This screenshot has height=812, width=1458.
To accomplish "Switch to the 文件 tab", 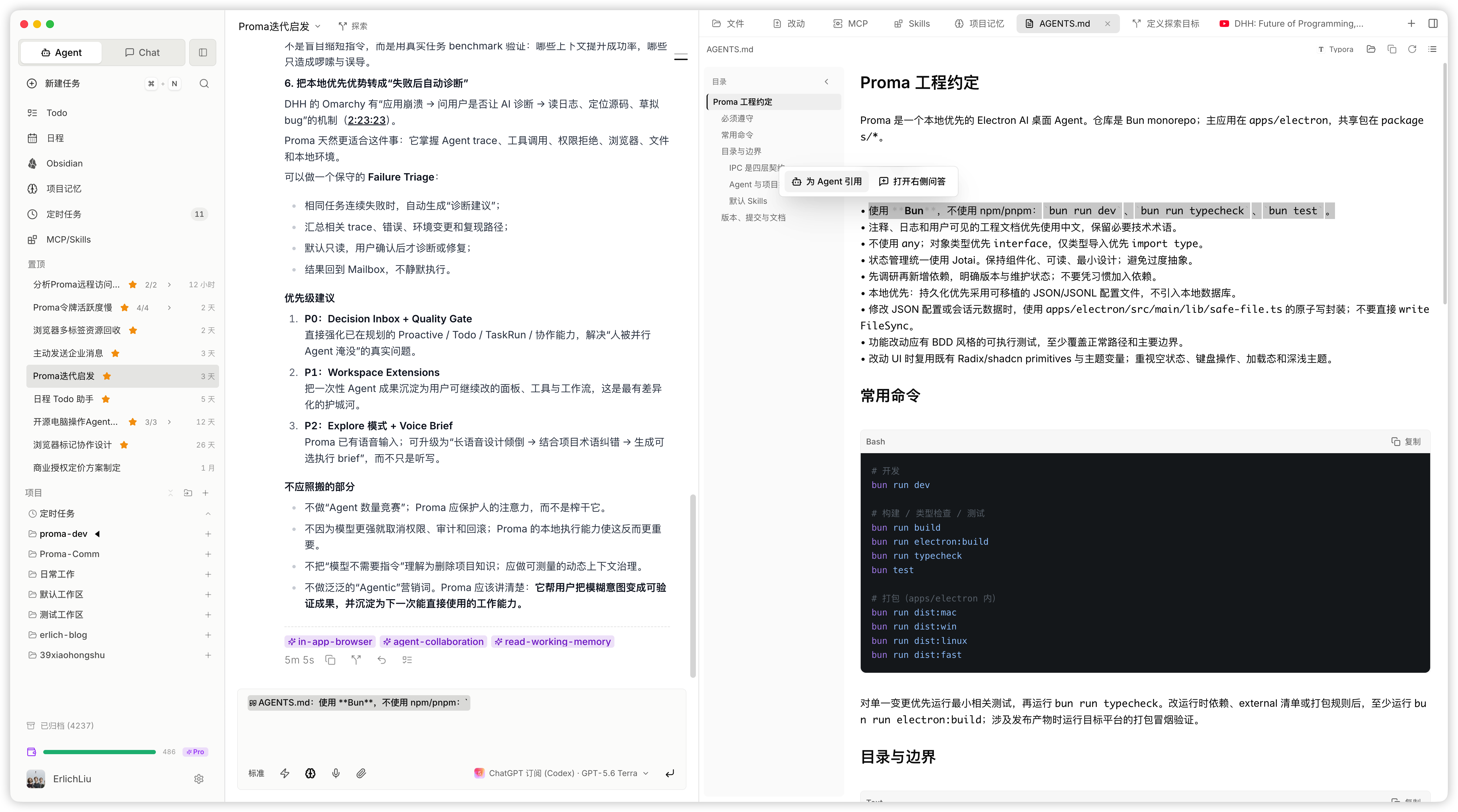I will pyautogui.click(x=728, y=23).
